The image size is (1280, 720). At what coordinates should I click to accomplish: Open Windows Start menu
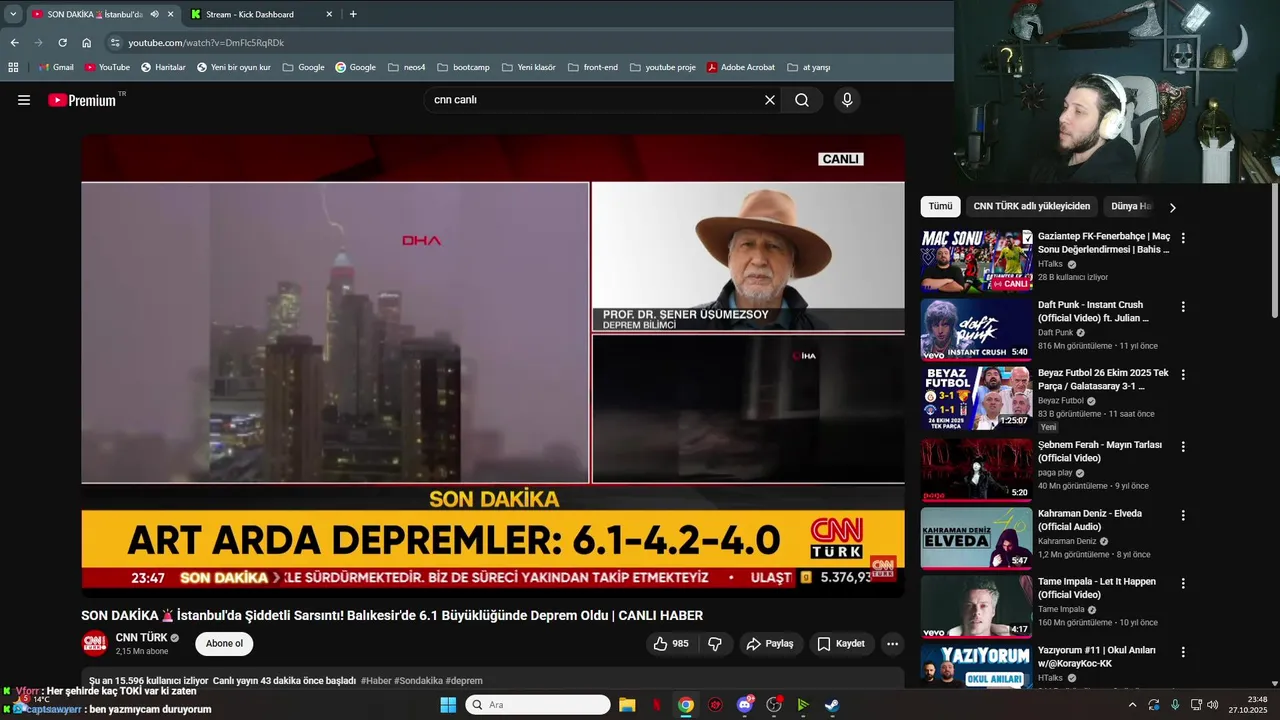click(x=448, y=705)
